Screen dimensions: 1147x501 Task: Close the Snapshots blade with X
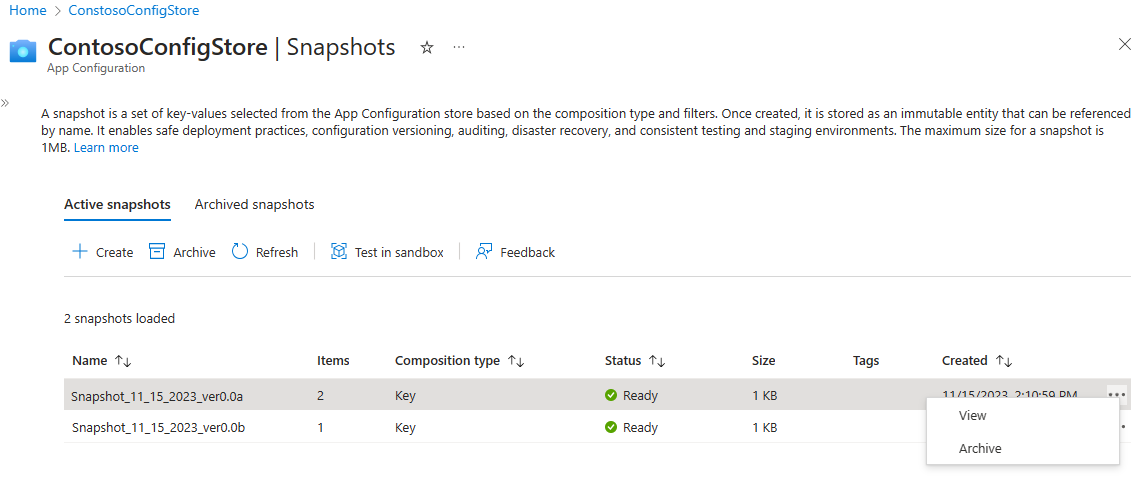(1125, 44)
